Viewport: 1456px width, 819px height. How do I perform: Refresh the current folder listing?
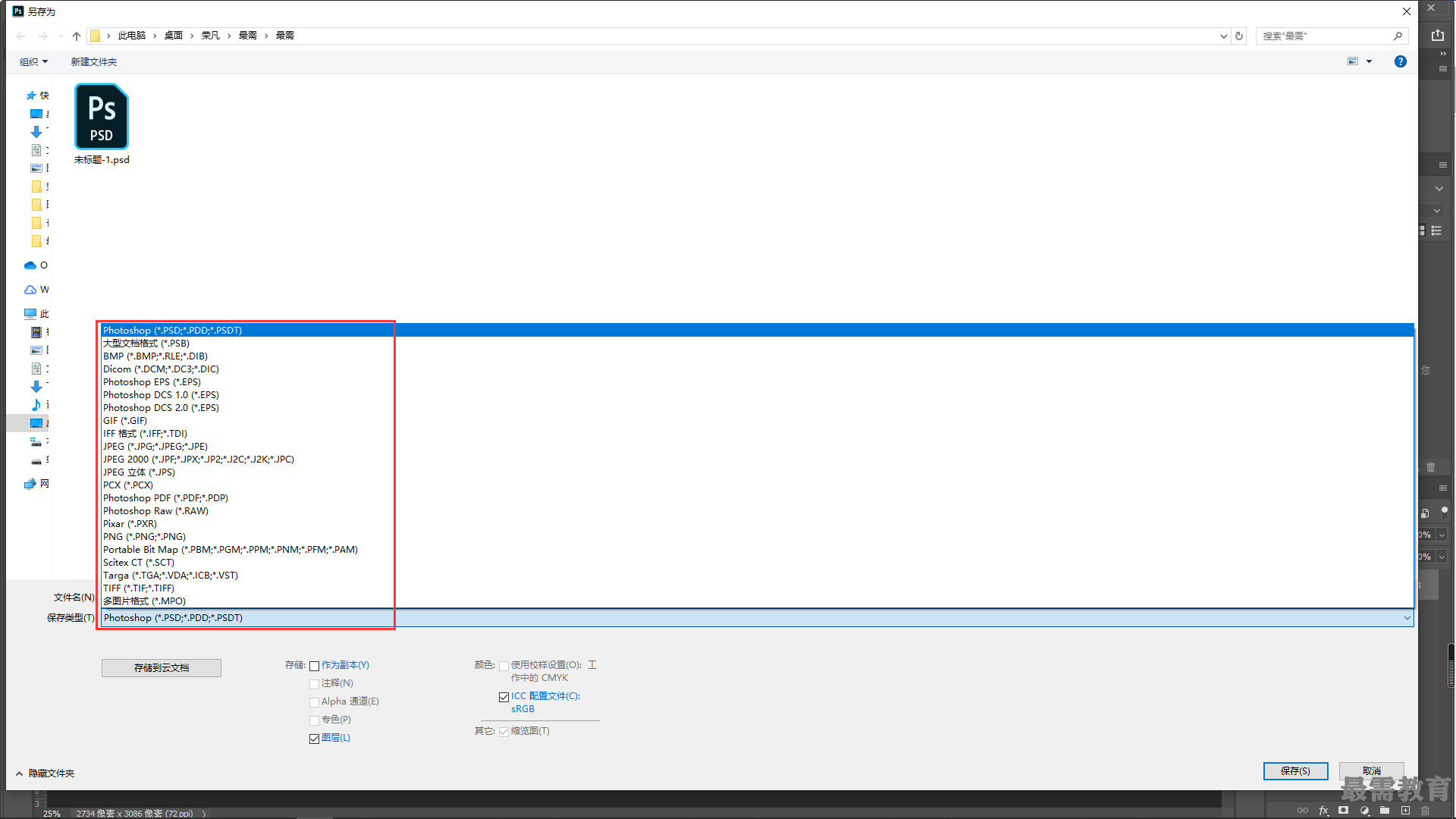pos(1239,36)
